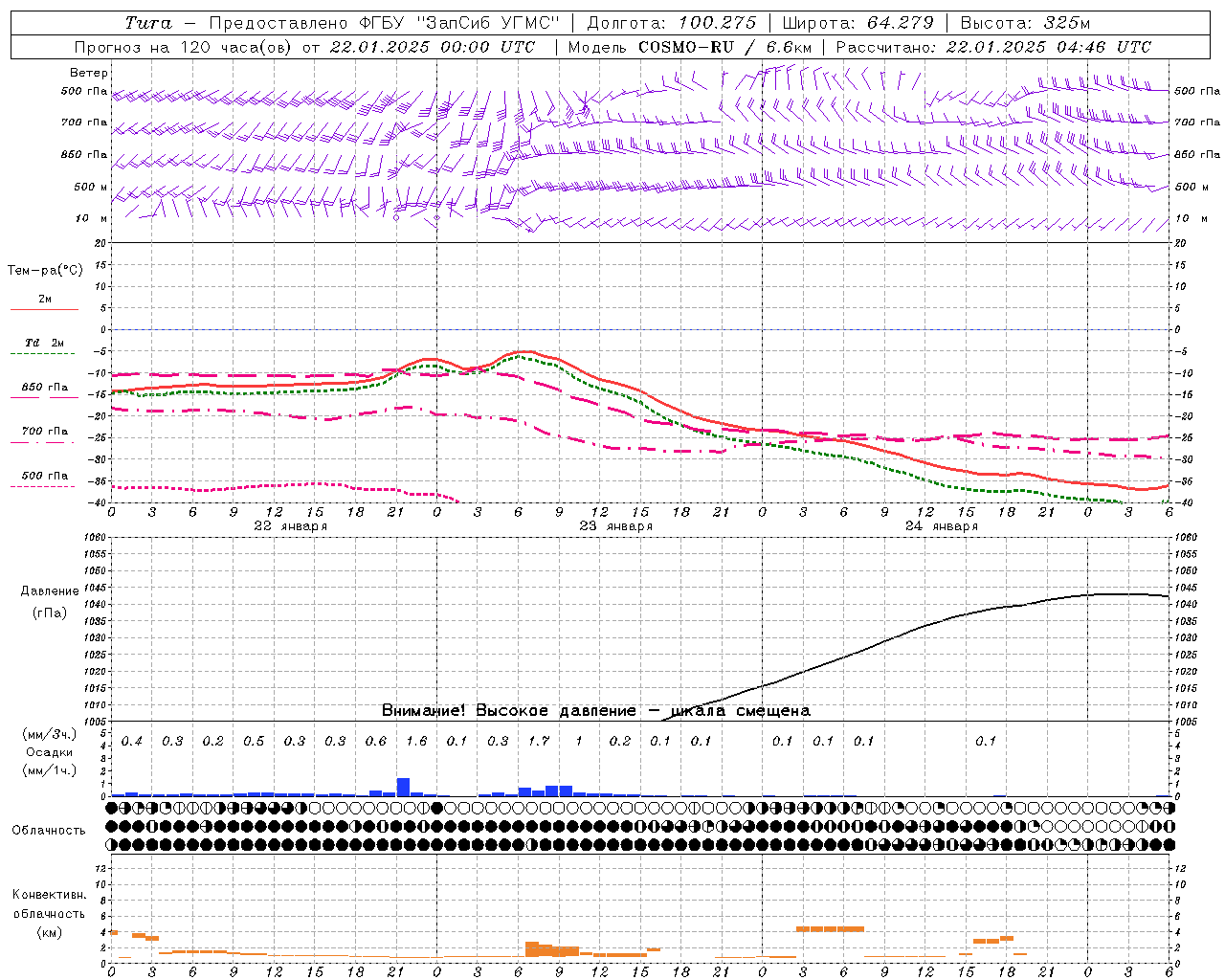Click the Модель COSMO-RU / 6.6км label
Viewport: 1225px width, 980px height.
[x=690, y=47]
